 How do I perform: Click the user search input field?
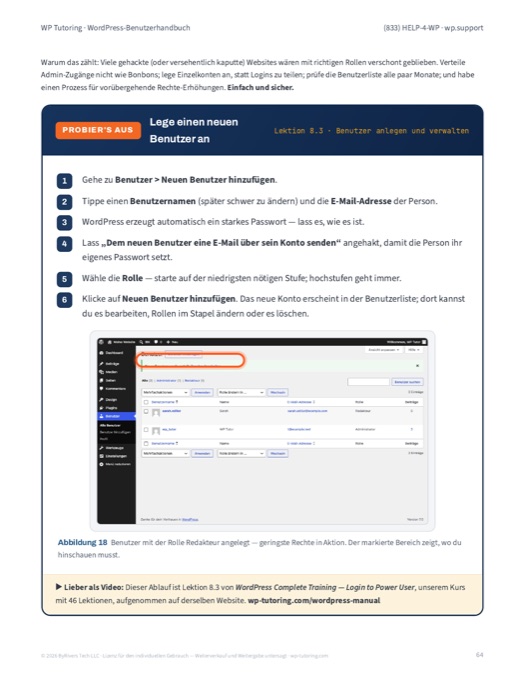(x=368, y=382)
